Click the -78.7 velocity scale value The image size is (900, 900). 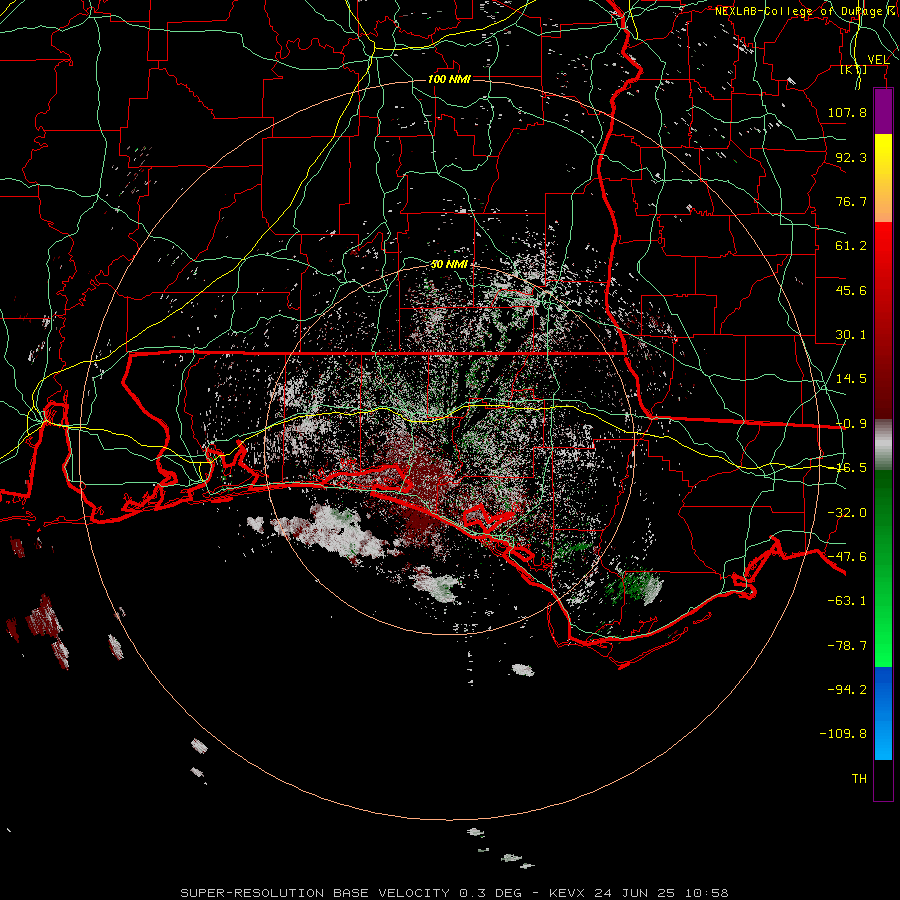pyautogui.click(x=847, y=646)
